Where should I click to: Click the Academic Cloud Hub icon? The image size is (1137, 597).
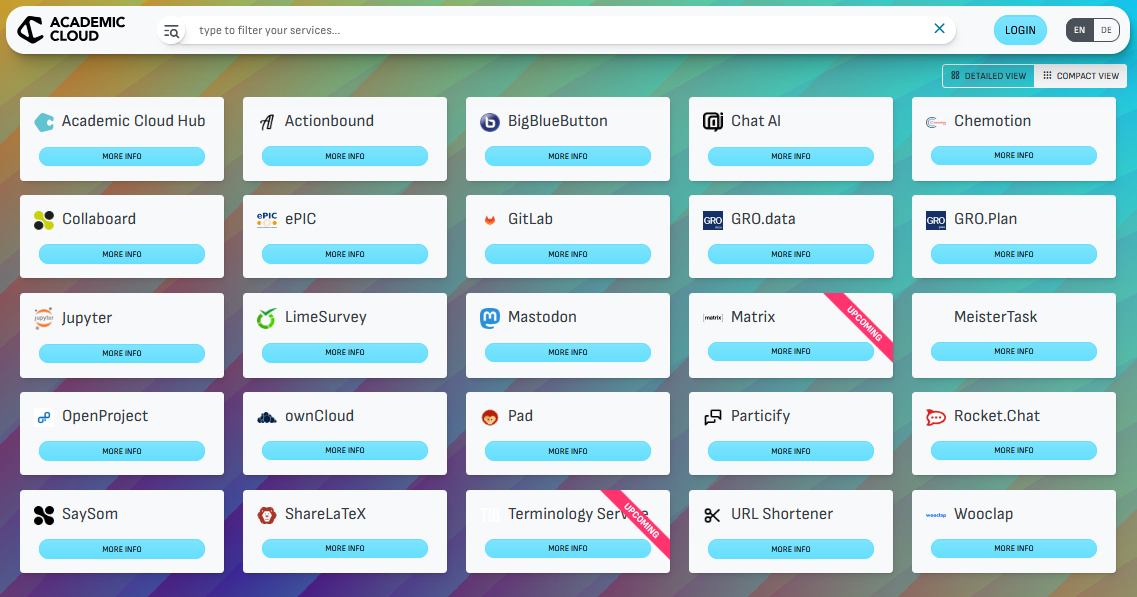(x=44, y=122)
